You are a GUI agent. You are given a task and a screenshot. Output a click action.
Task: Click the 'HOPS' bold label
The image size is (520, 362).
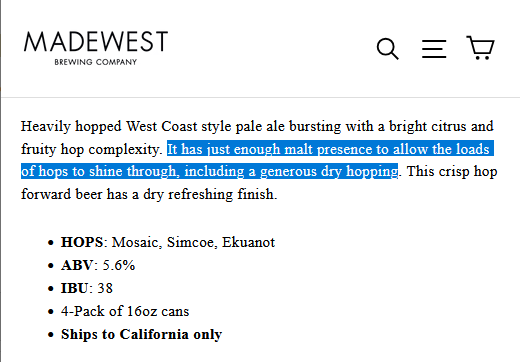(82, 242)
